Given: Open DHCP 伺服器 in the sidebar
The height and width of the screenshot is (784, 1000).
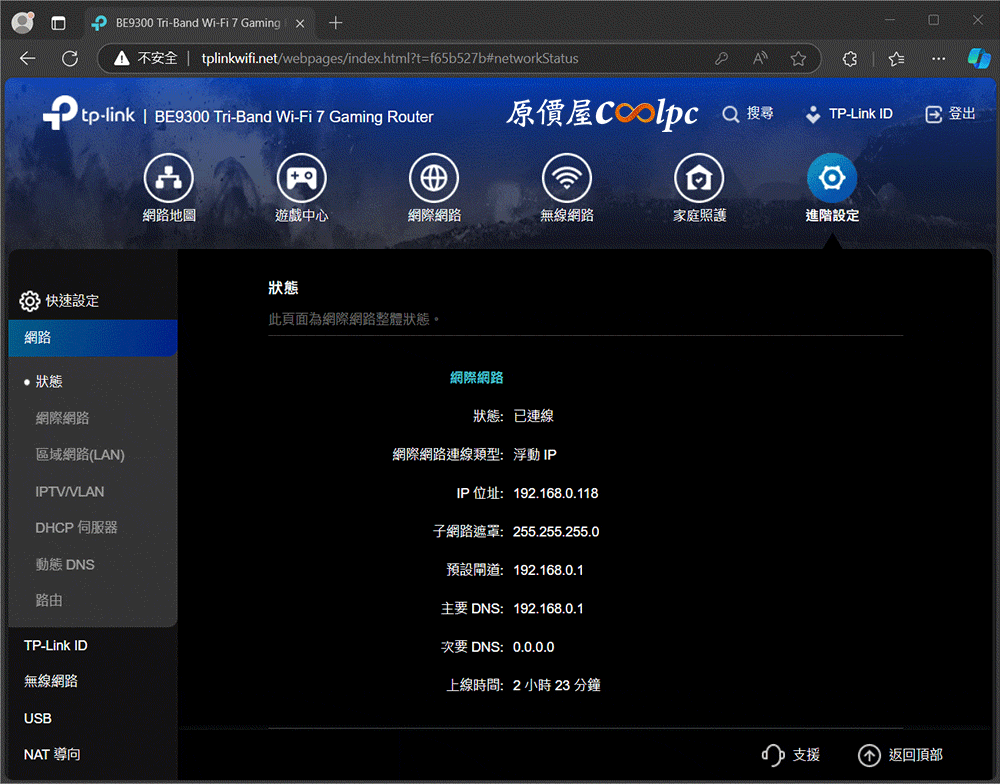Looking at the screenshot, I should pos(77,528).
